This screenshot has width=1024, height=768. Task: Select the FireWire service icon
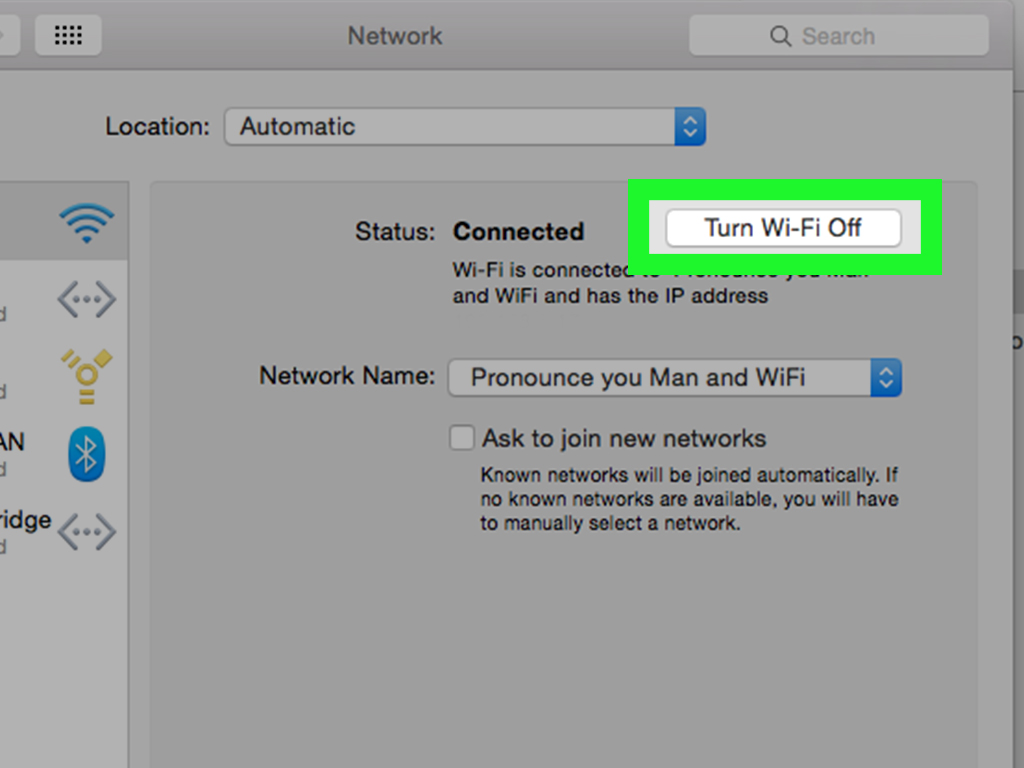click(x=86, y=375)
